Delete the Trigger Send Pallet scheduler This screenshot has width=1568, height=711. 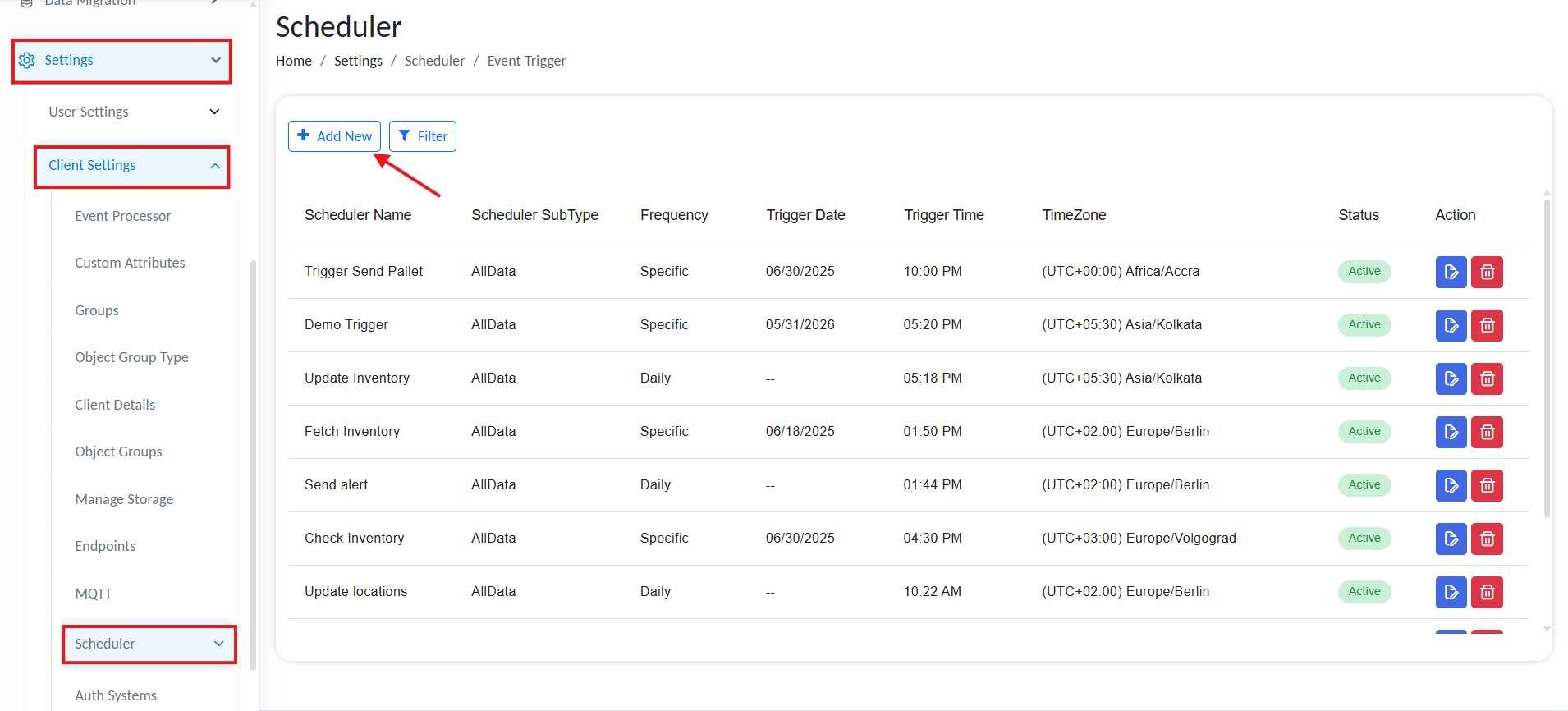click(1487, 272)
